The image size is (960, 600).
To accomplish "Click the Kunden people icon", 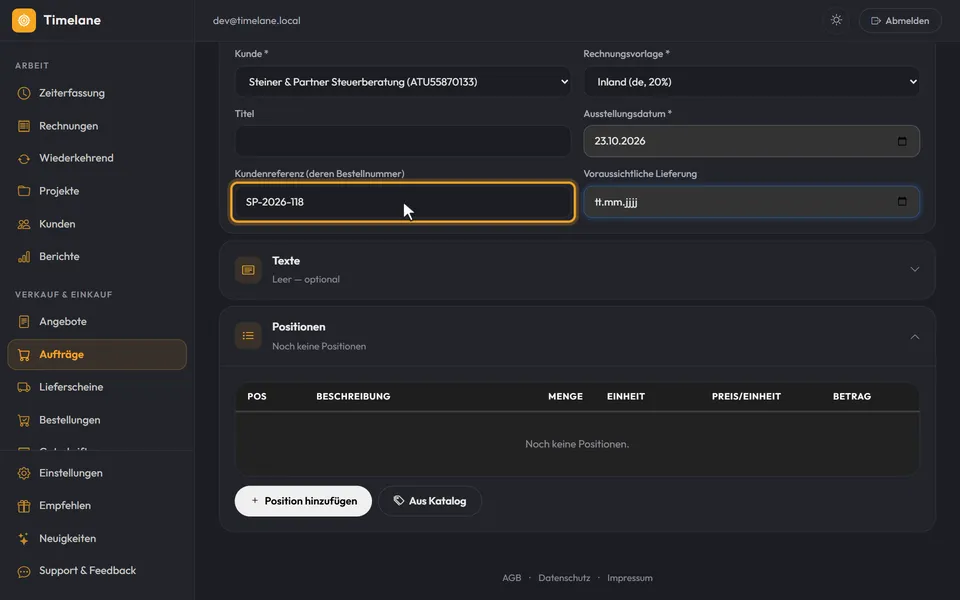I will (x=24, y=224).
